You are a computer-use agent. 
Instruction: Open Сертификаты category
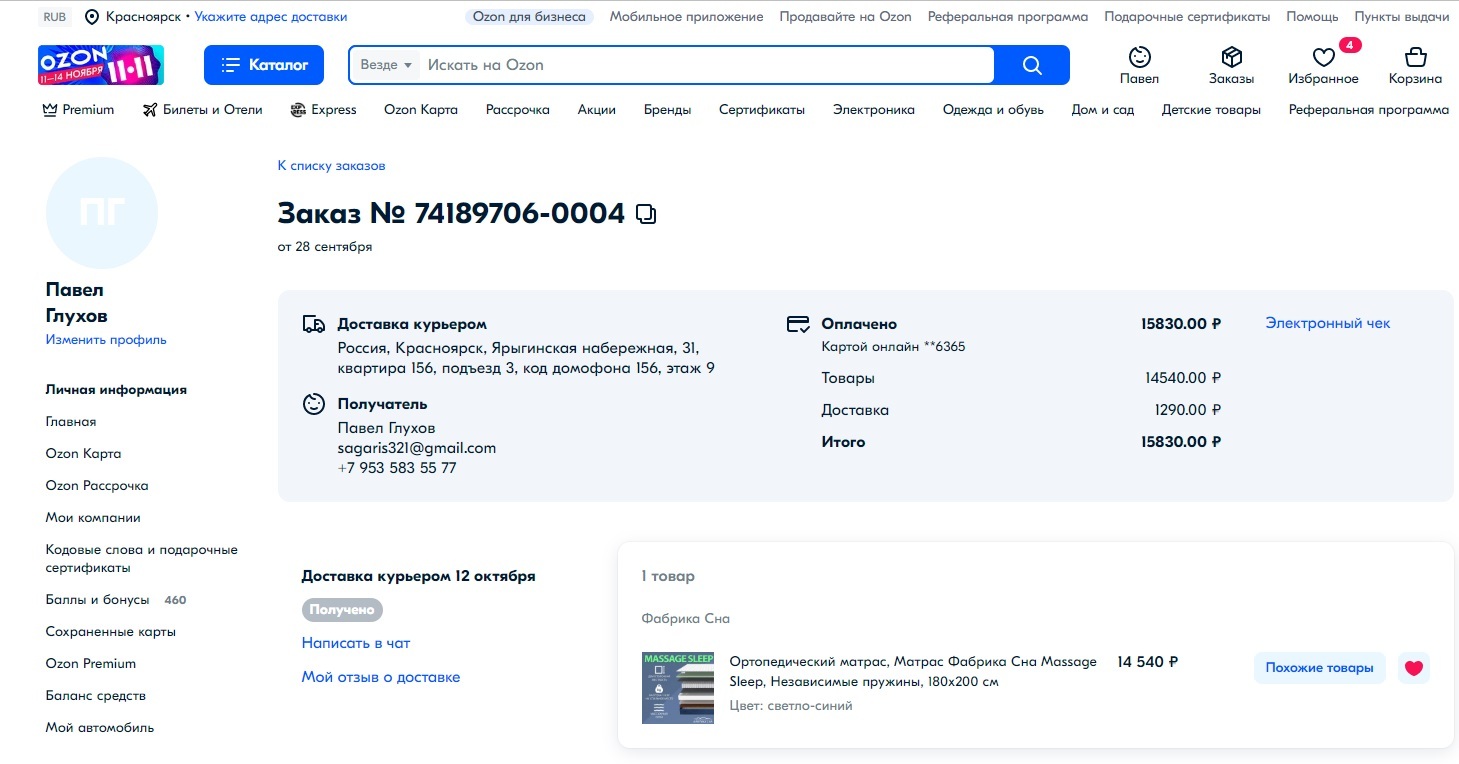tap(762, 110)
